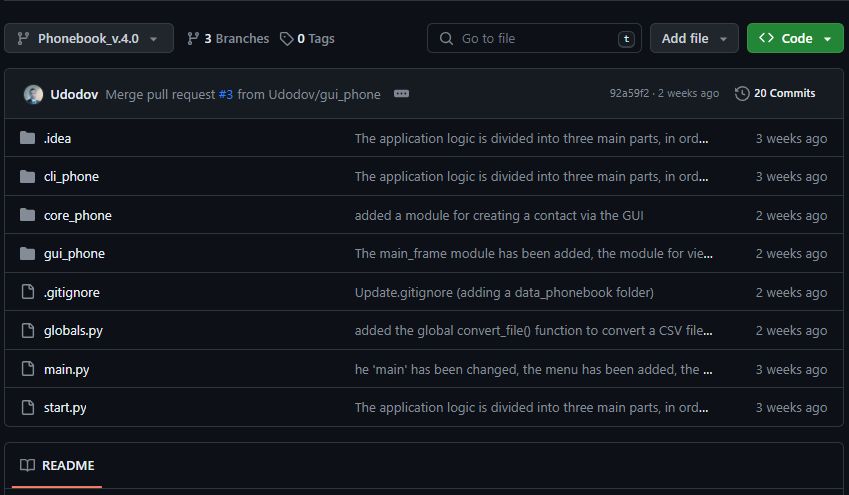Click the globals.py file icon
Image resolution: width=849 pixels, height=495 pixels.
tap(28, 330)
